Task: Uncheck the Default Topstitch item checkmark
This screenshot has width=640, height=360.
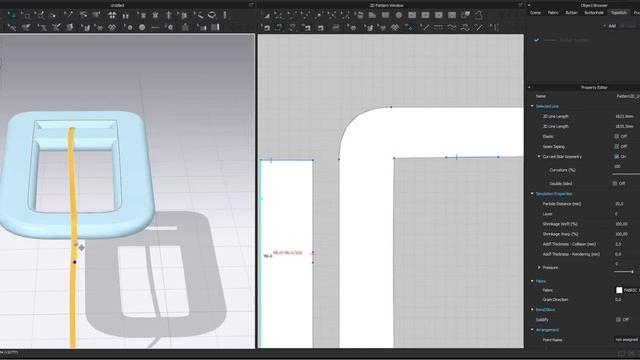Action: click(x=536, y=40)
